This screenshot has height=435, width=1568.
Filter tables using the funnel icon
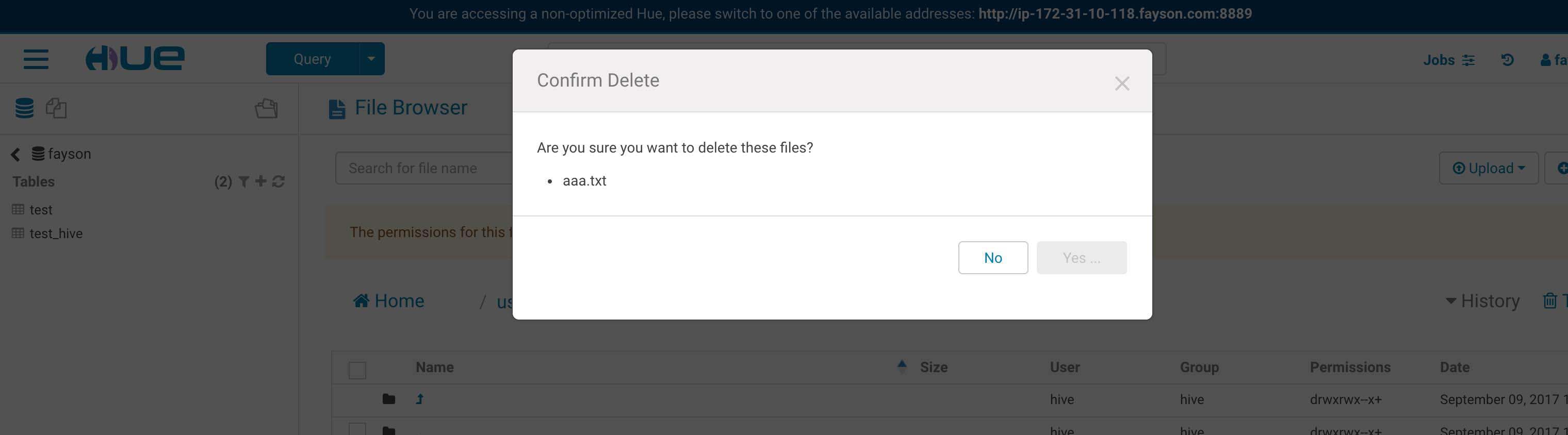(243, 181)
